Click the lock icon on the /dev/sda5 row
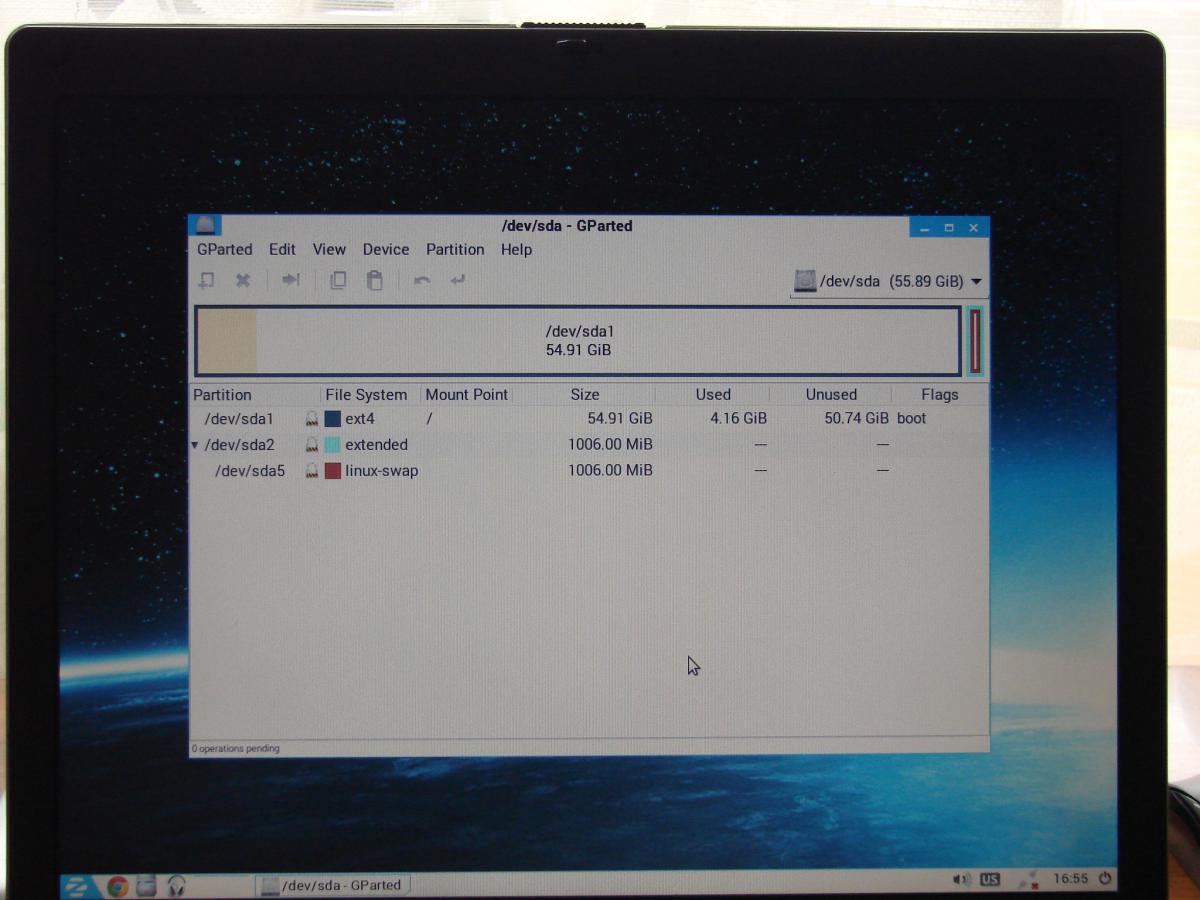This screenshot has width=1200, height=900. click(312, 471)
